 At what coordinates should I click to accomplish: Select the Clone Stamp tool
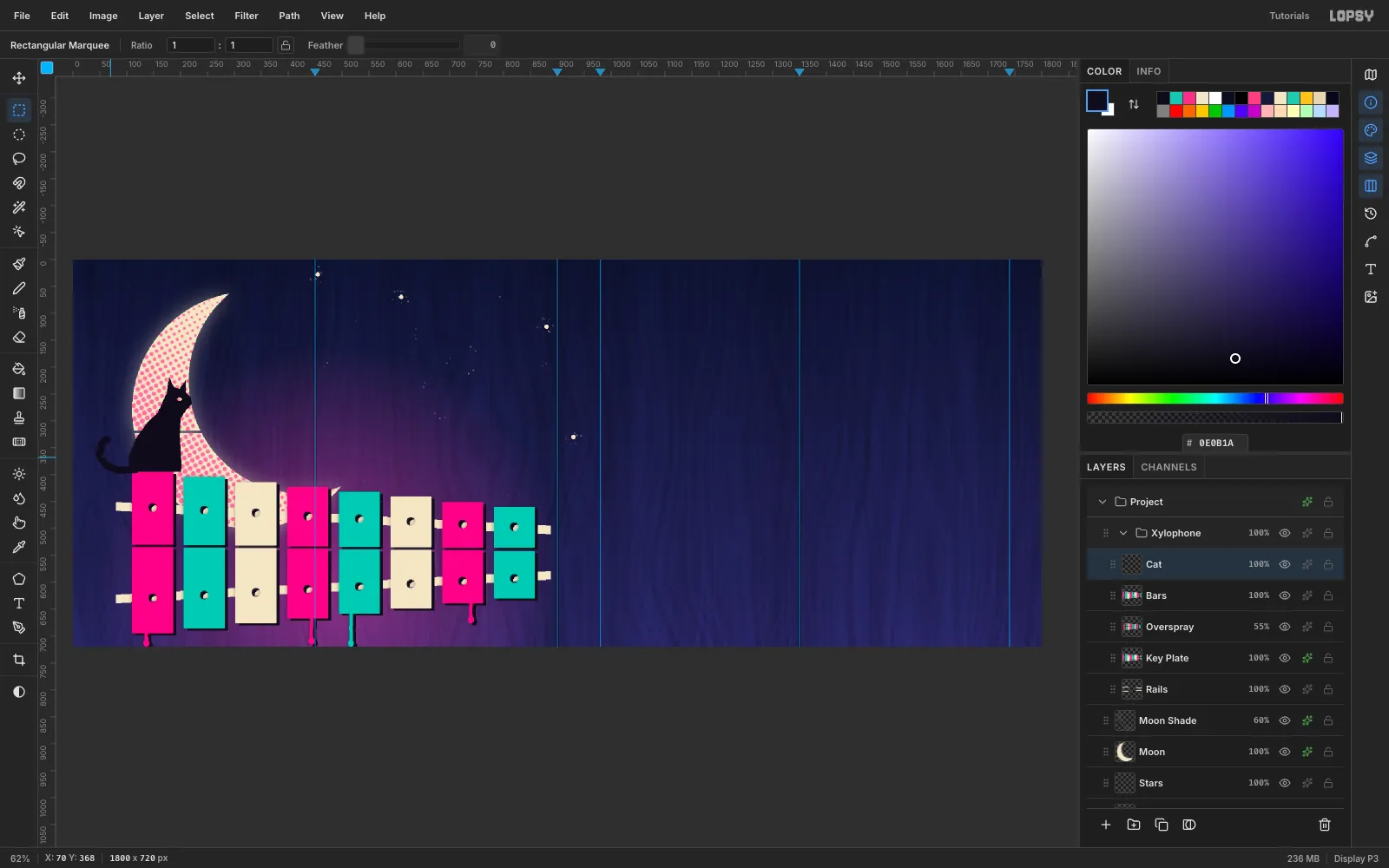coord(19,418)
